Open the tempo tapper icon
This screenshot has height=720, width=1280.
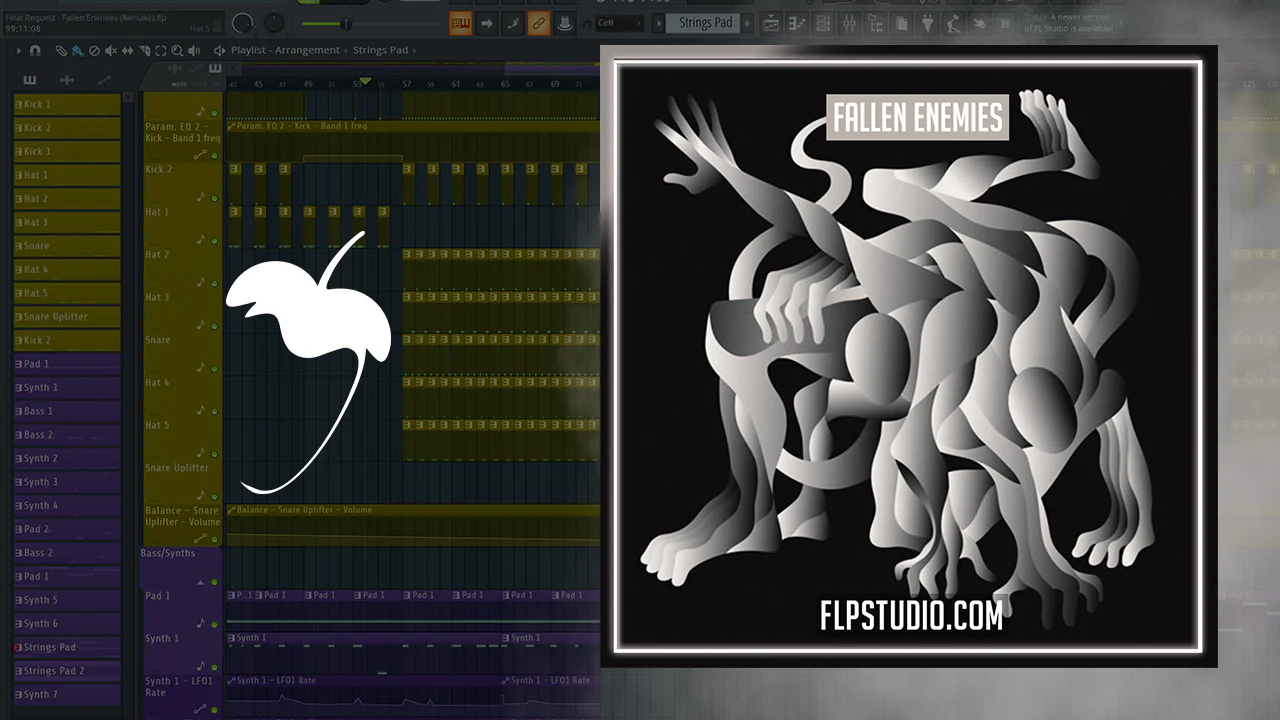pos(954,23)
